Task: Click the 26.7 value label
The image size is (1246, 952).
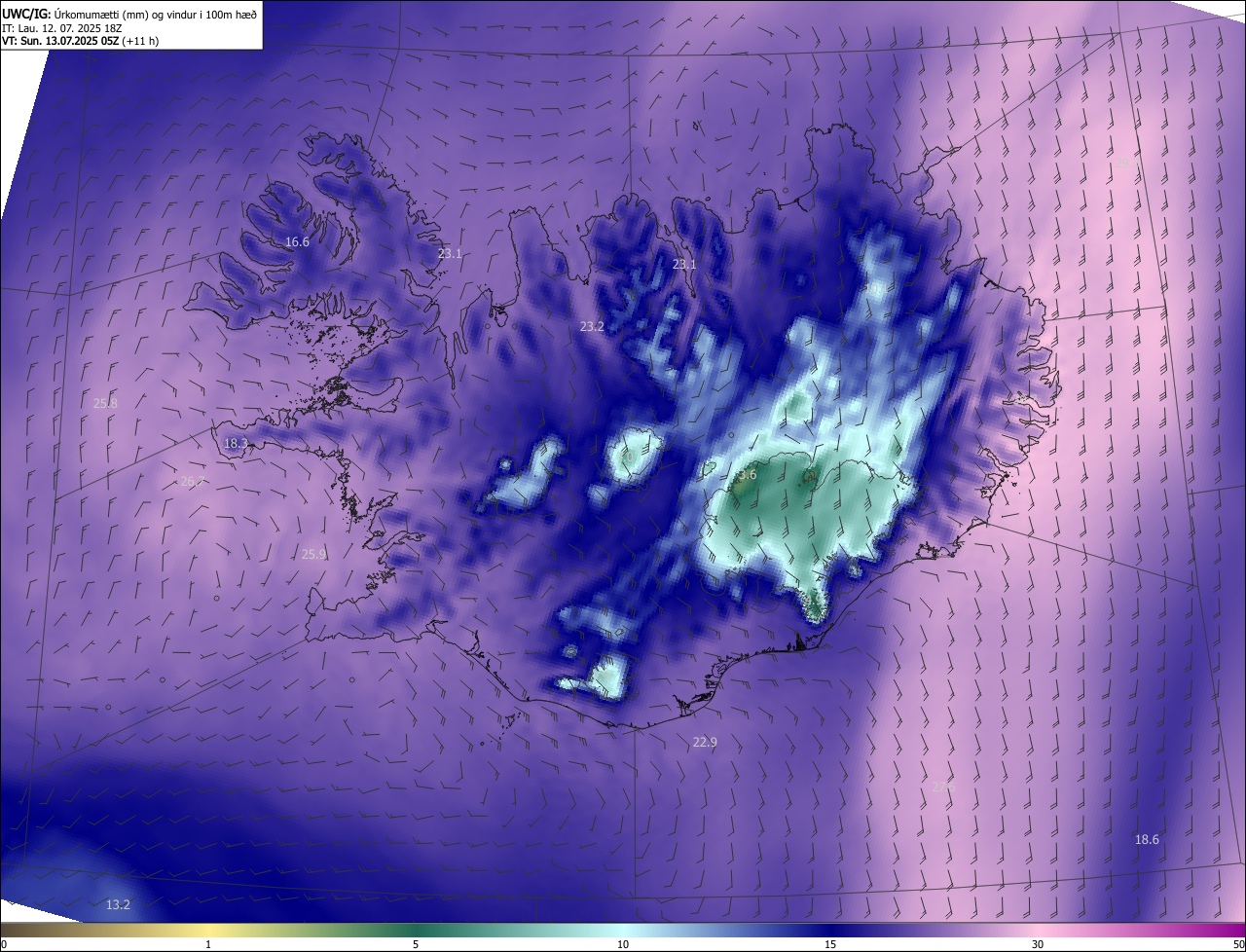Action: pyautogui.click(x=193, y=482)
